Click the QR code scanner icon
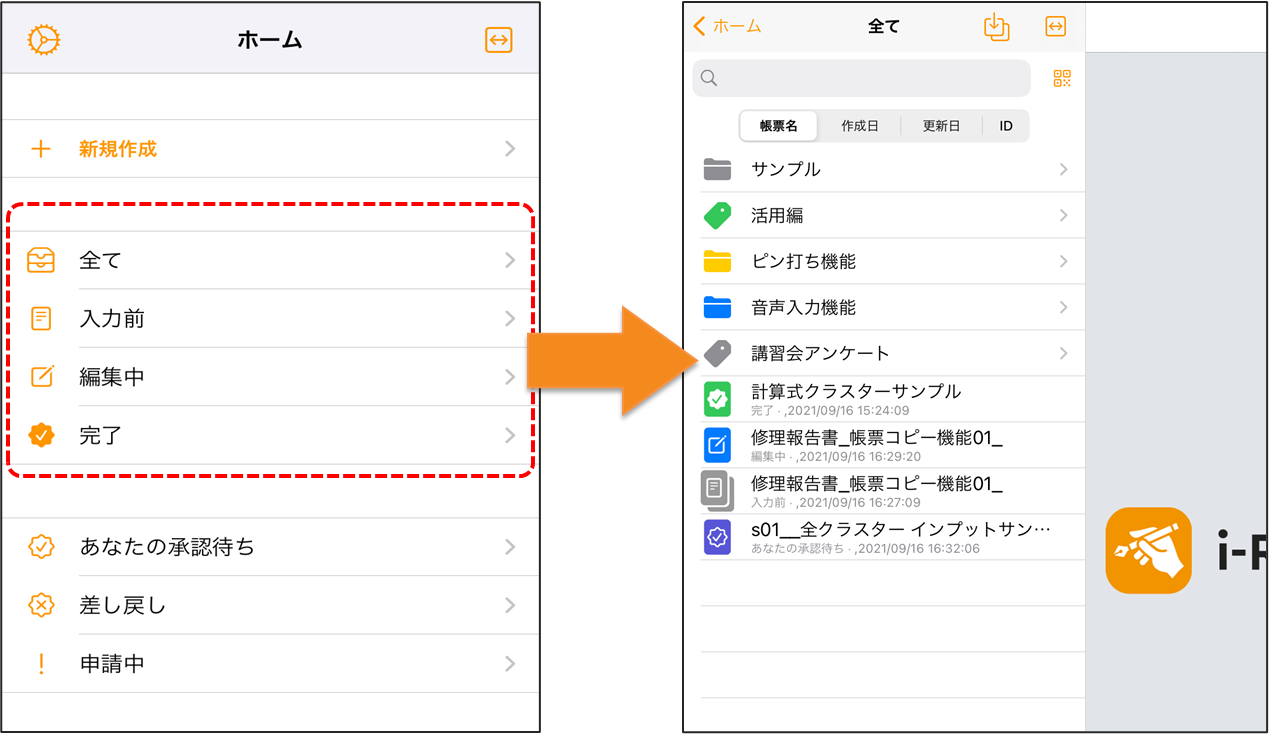The image size is (1269, 734). (1062, 79)
